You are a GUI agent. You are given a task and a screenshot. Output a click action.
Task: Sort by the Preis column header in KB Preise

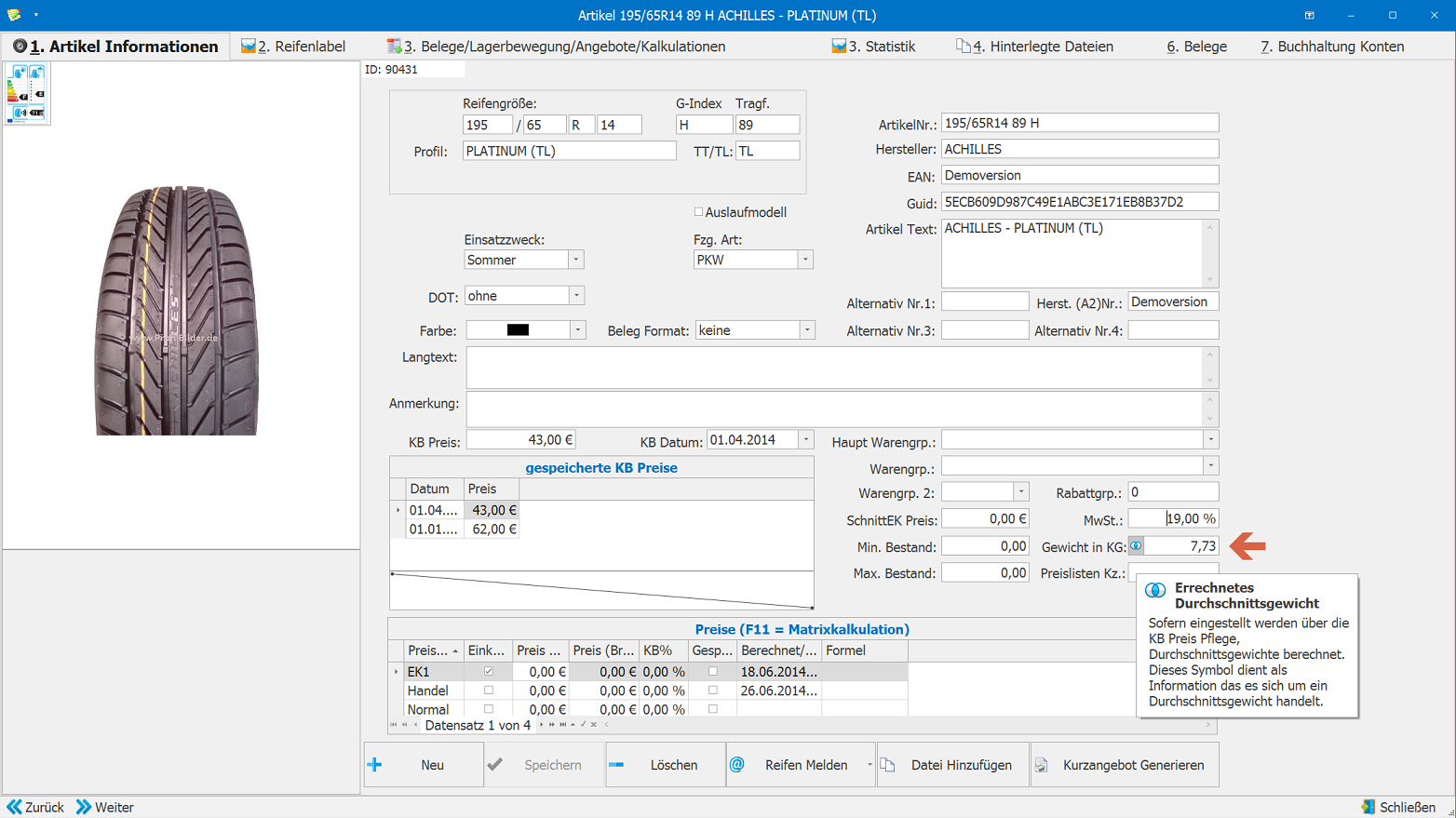(492, 489)
